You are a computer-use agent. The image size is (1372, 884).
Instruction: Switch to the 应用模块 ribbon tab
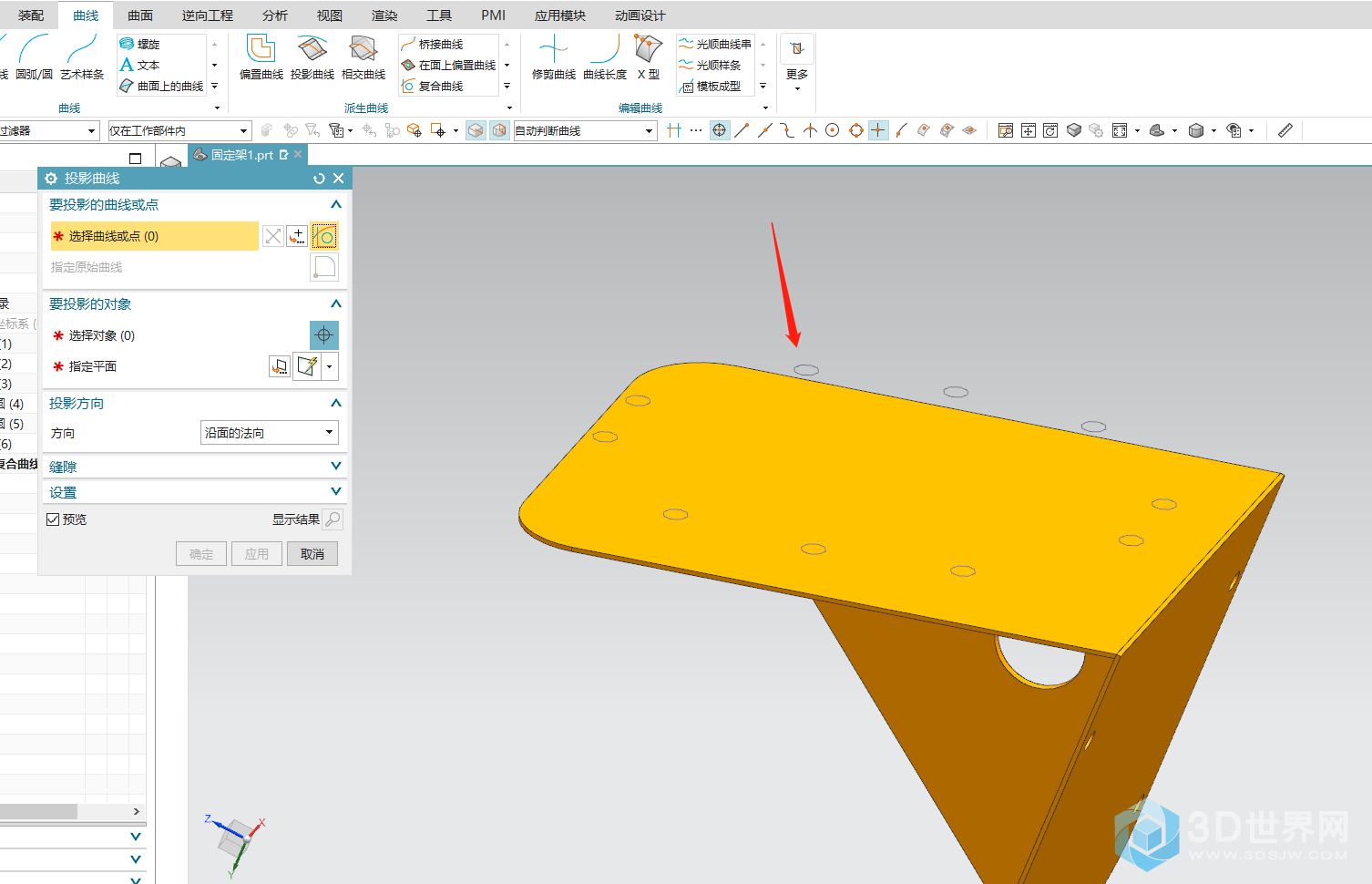[560, 15]
